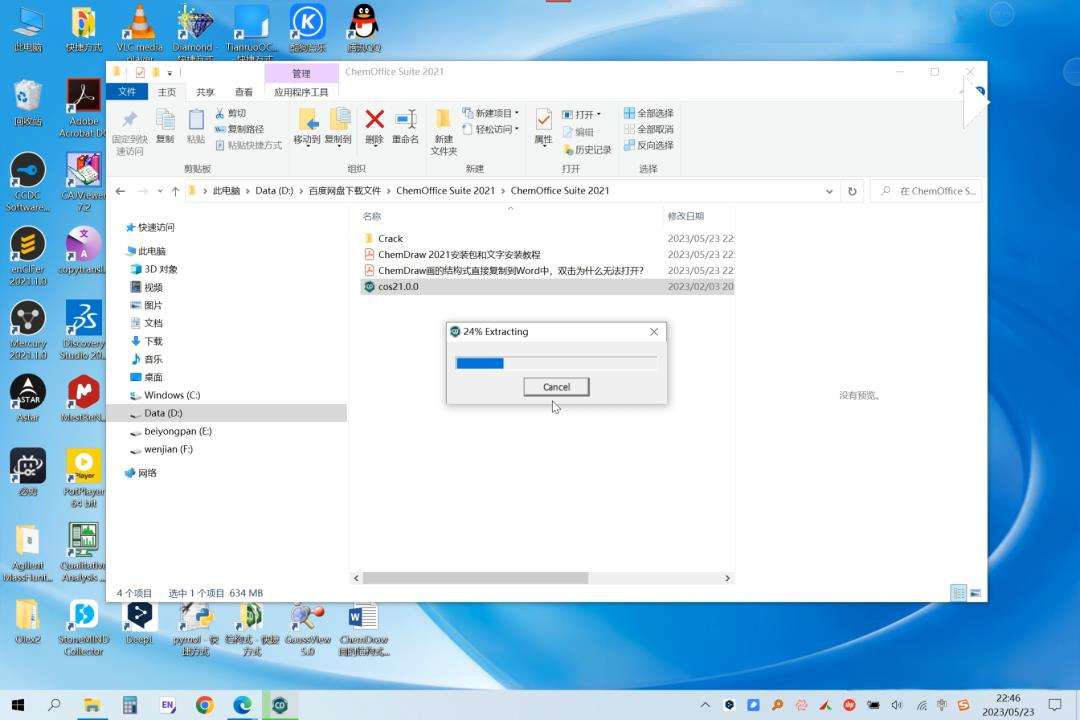Click the red Delete X icon in ribbon
The image size is (1080, 720).
point(374,120)
